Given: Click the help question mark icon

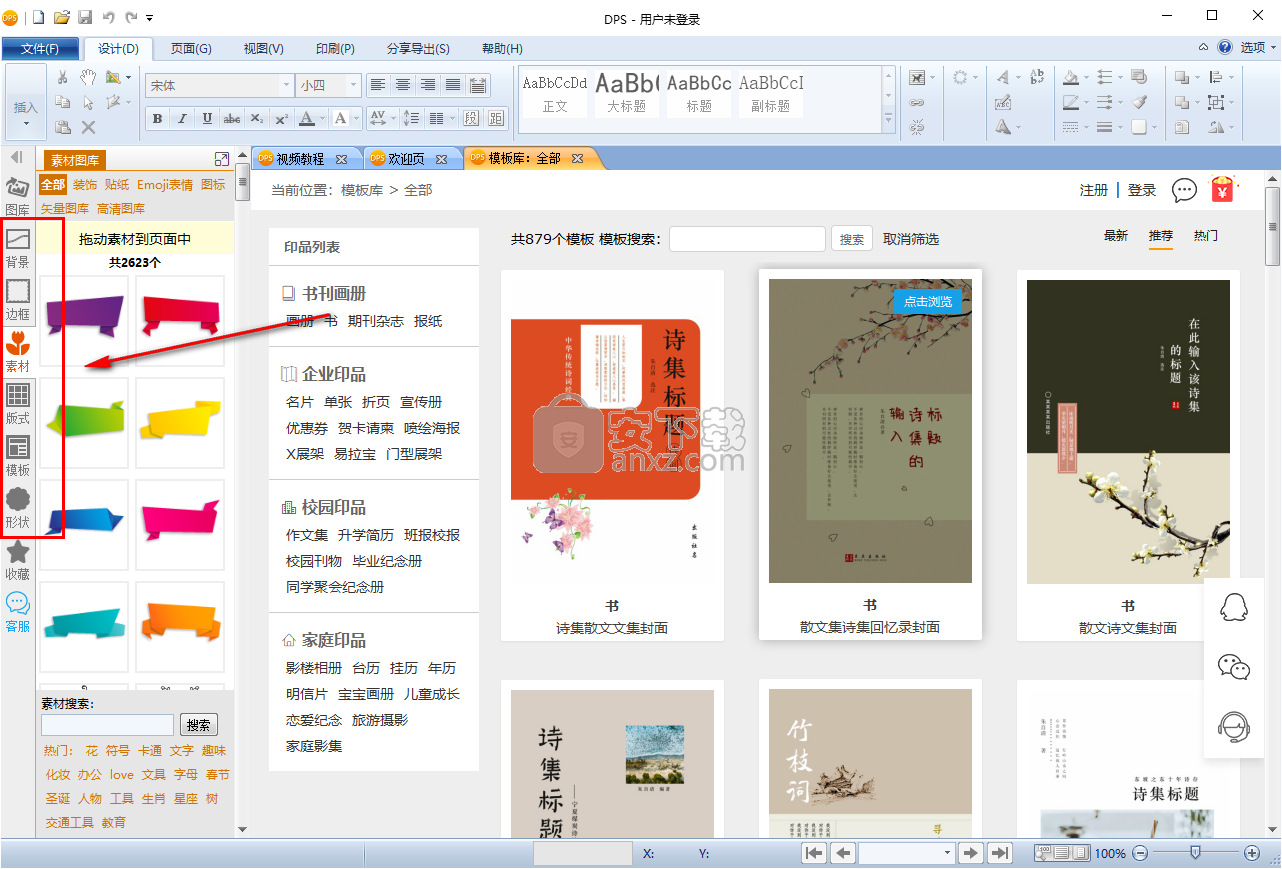Looking at the screenshot, I should point(1225,47).
